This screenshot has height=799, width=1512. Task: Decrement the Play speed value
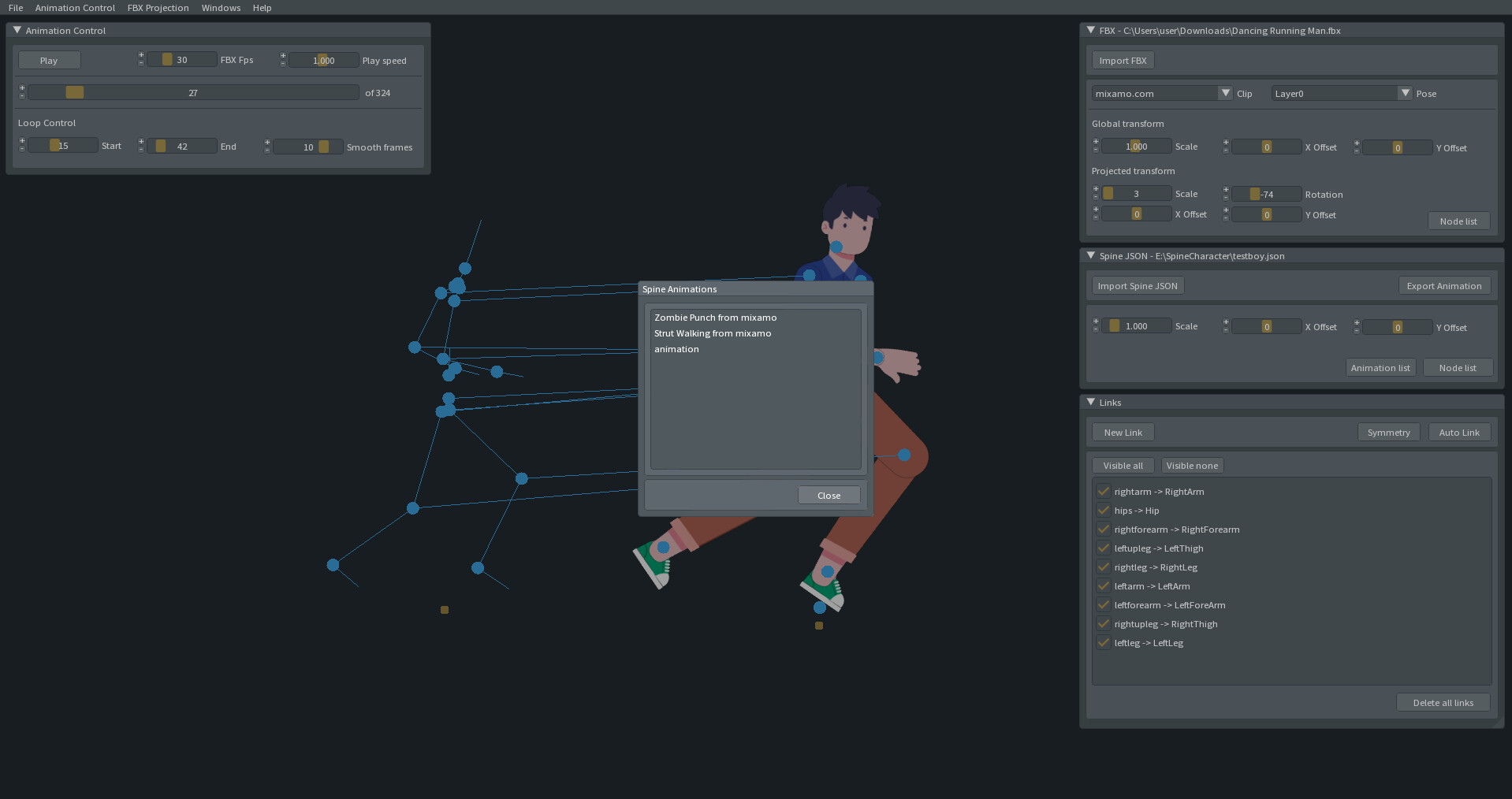point(282,65)
